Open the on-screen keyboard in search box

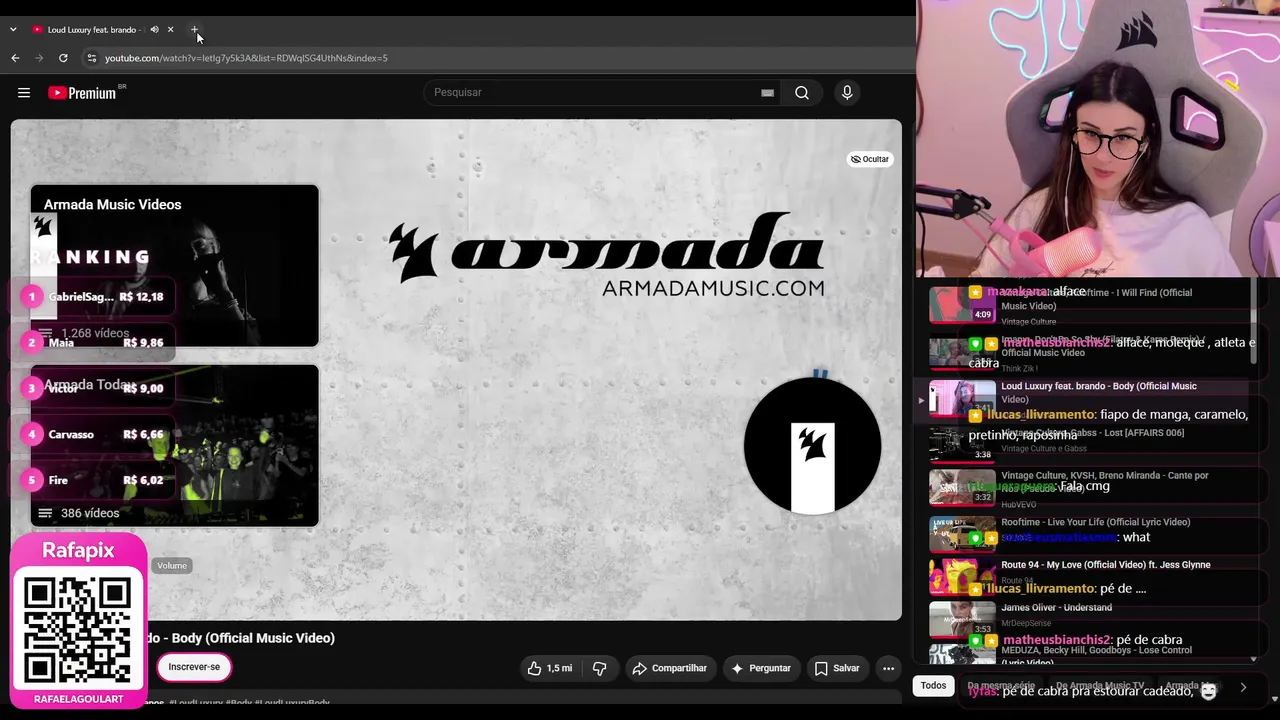(767, 93)
